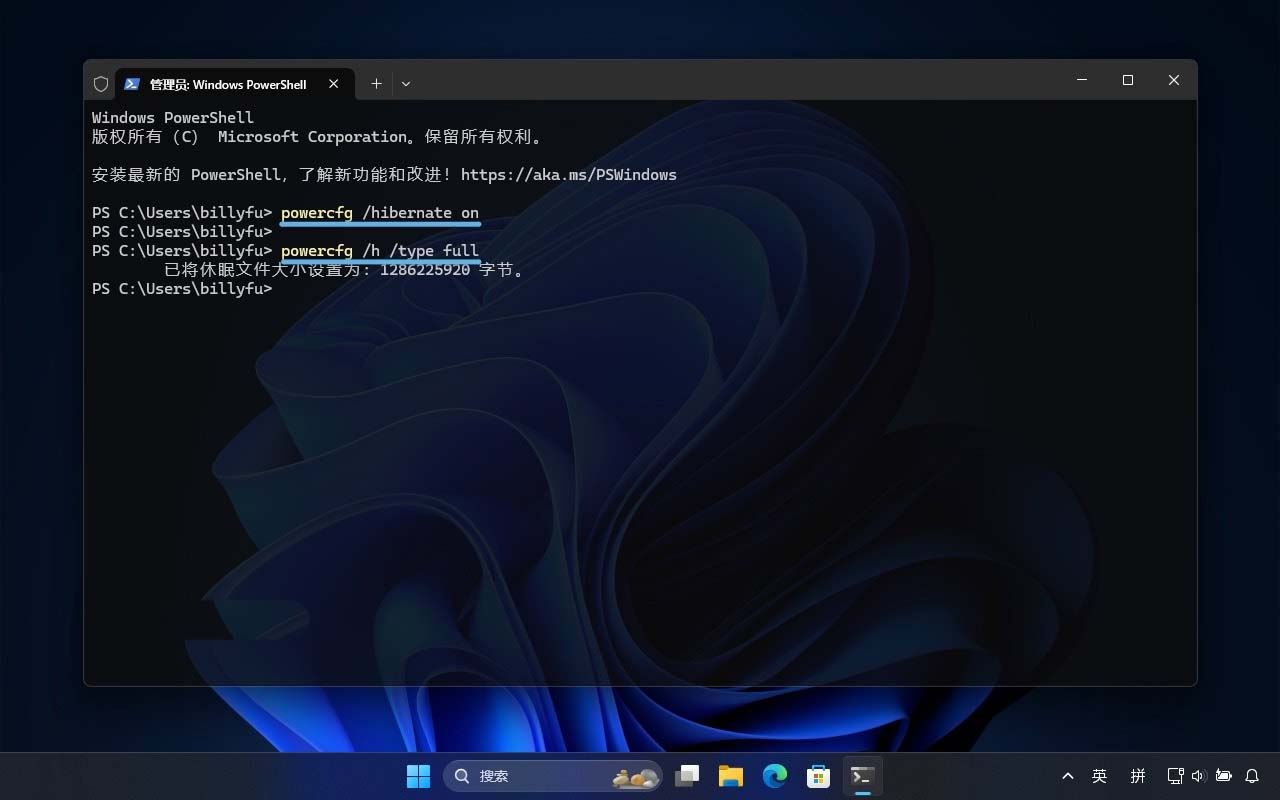Close the Windows PowerShell tab

[333, 84]
